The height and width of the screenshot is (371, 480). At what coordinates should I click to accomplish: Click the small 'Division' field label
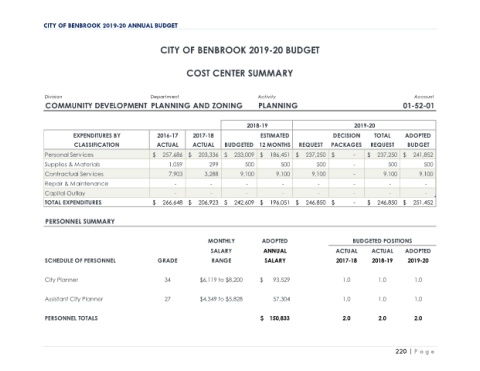coord(53,97)
